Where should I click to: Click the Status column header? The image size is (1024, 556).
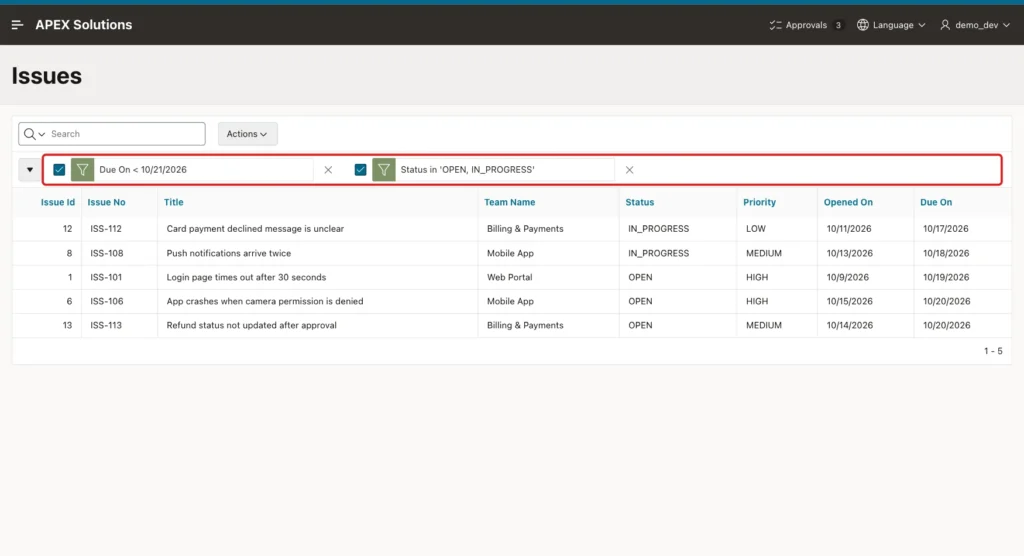(x=639, y=203)
